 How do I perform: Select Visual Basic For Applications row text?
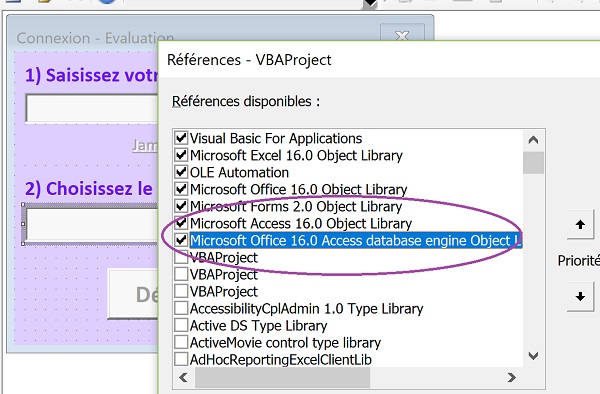(x=276, y=138)
